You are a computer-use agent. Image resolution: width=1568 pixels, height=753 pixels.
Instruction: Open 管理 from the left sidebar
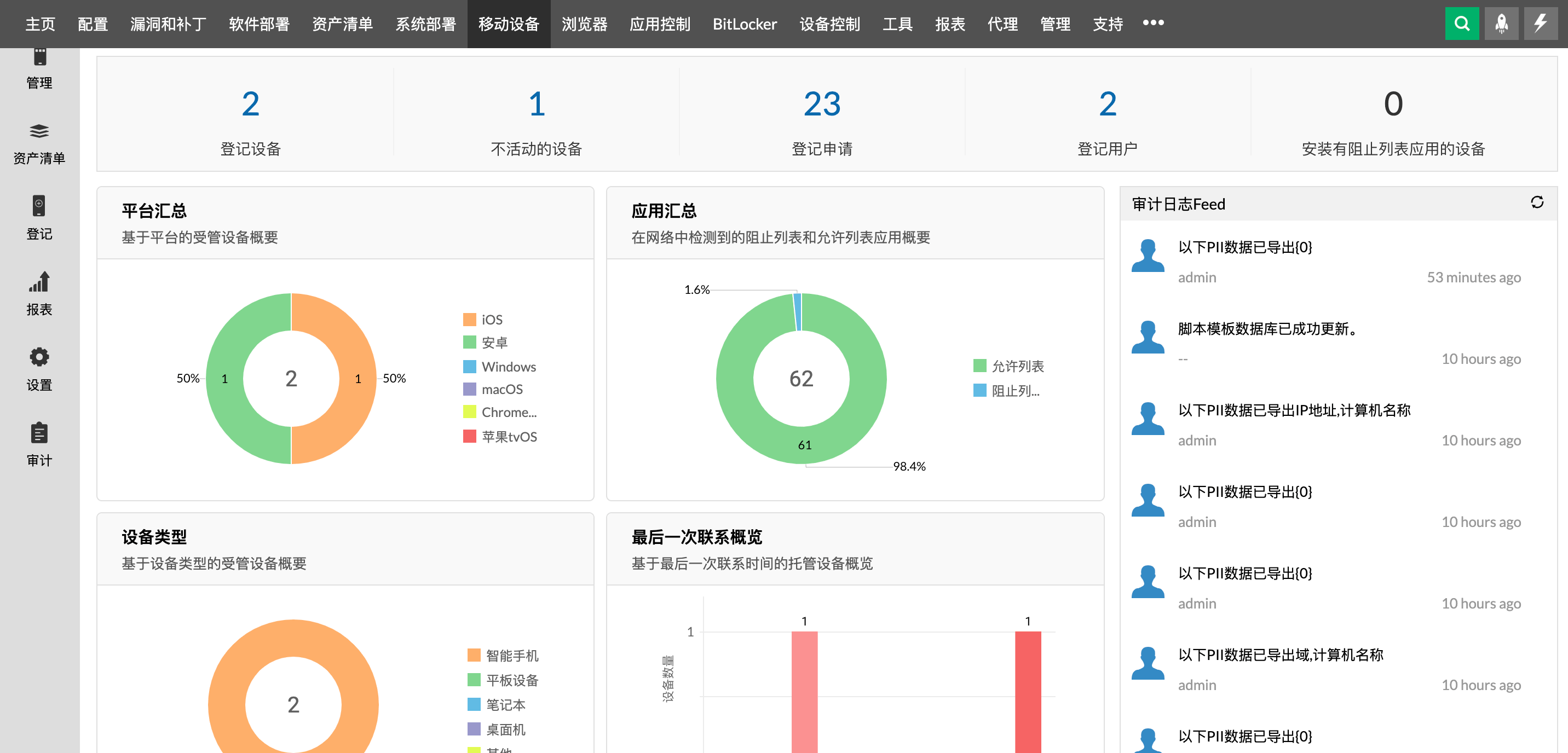(39, 67)
